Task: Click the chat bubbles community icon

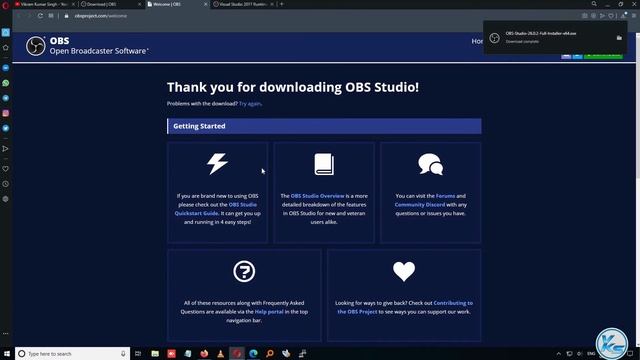Action: (x=431, y=164)
